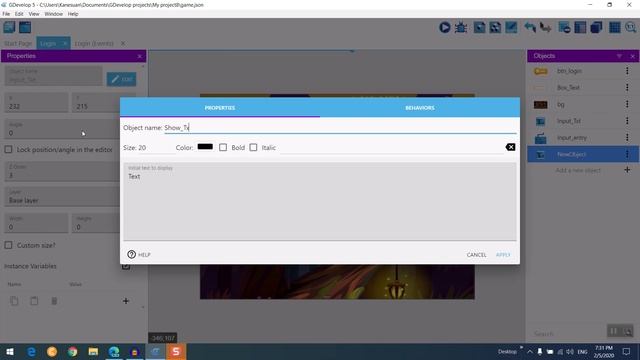The width and height of the screenshot is (640, 360).
Task: Click the orange S app in taskbar
Action: (176, 351)
